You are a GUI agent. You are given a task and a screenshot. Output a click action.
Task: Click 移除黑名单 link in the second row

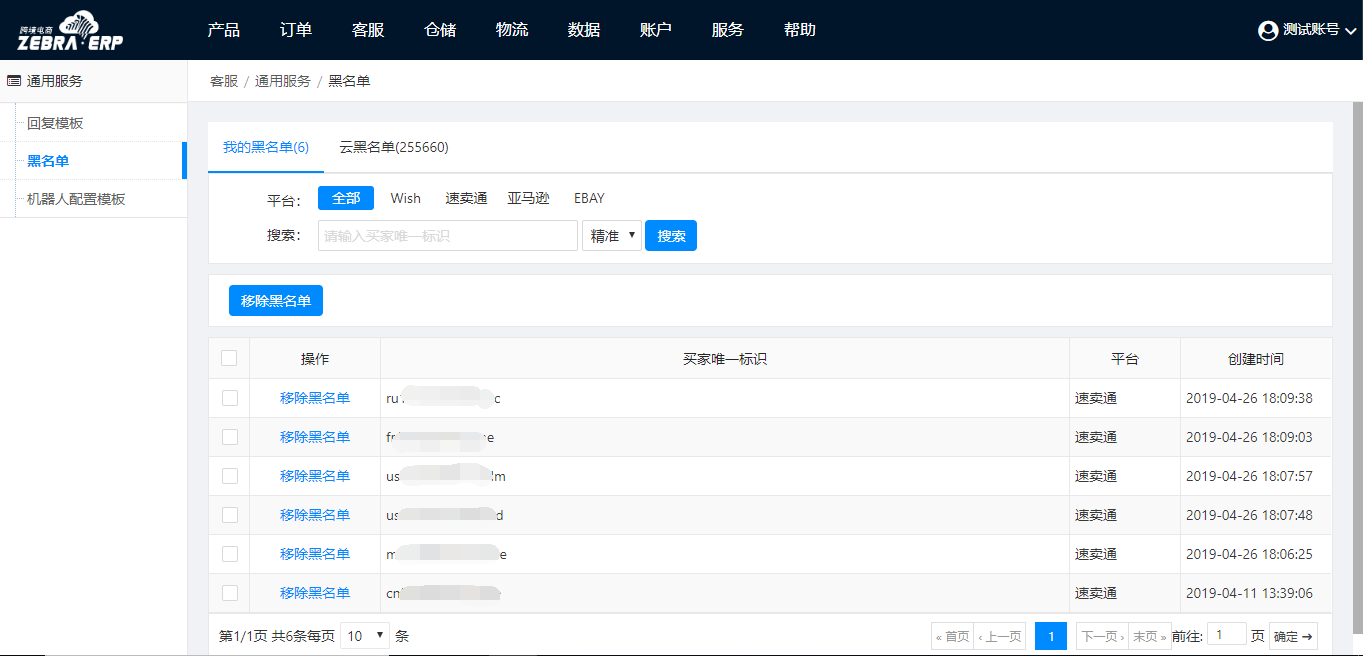click(x=315, y=437)
